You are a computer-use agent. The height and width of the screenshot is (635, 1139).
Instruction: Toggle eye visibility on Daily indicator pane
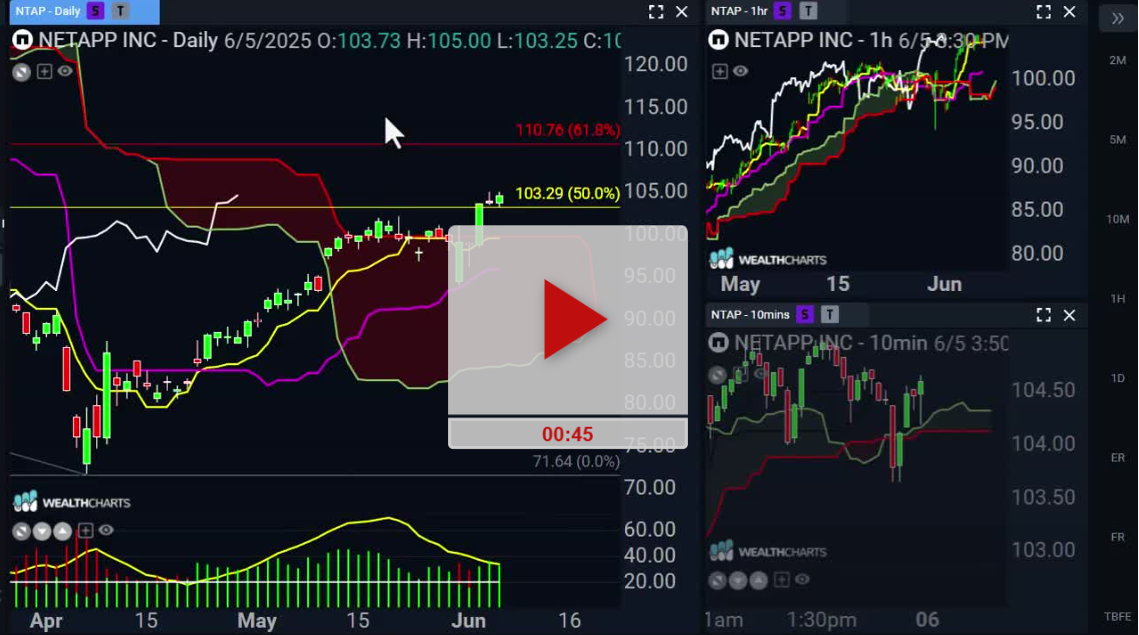pyautogui.click(x=106, y=530)
